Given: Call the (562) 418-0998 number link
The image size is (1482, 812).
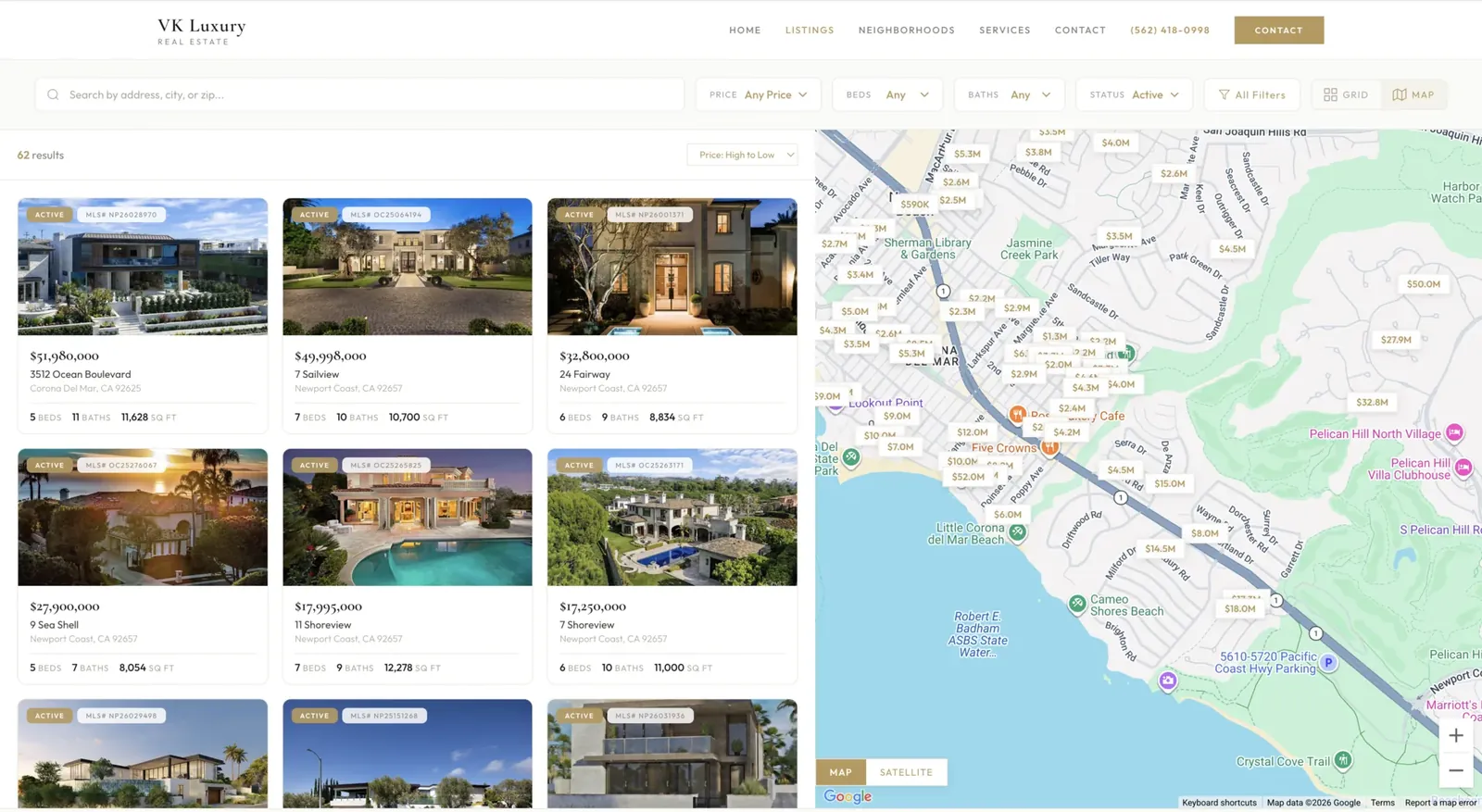Looking at the screenshot, I should coord(1169,31).
